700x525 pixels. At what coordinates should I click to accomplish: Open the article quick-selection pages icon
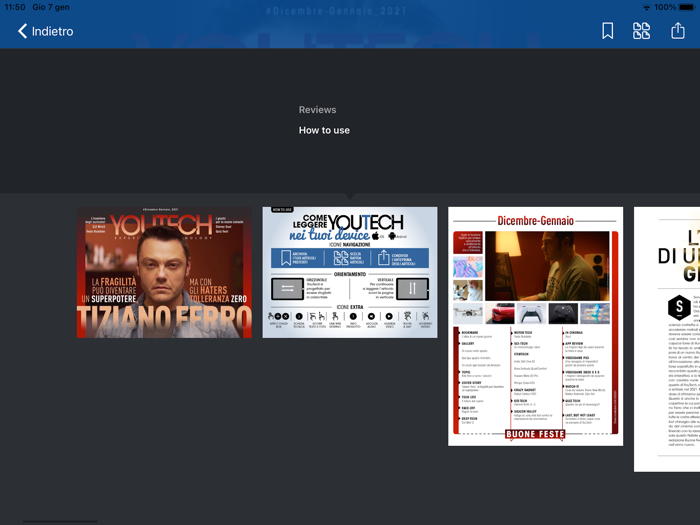(642, 31)
